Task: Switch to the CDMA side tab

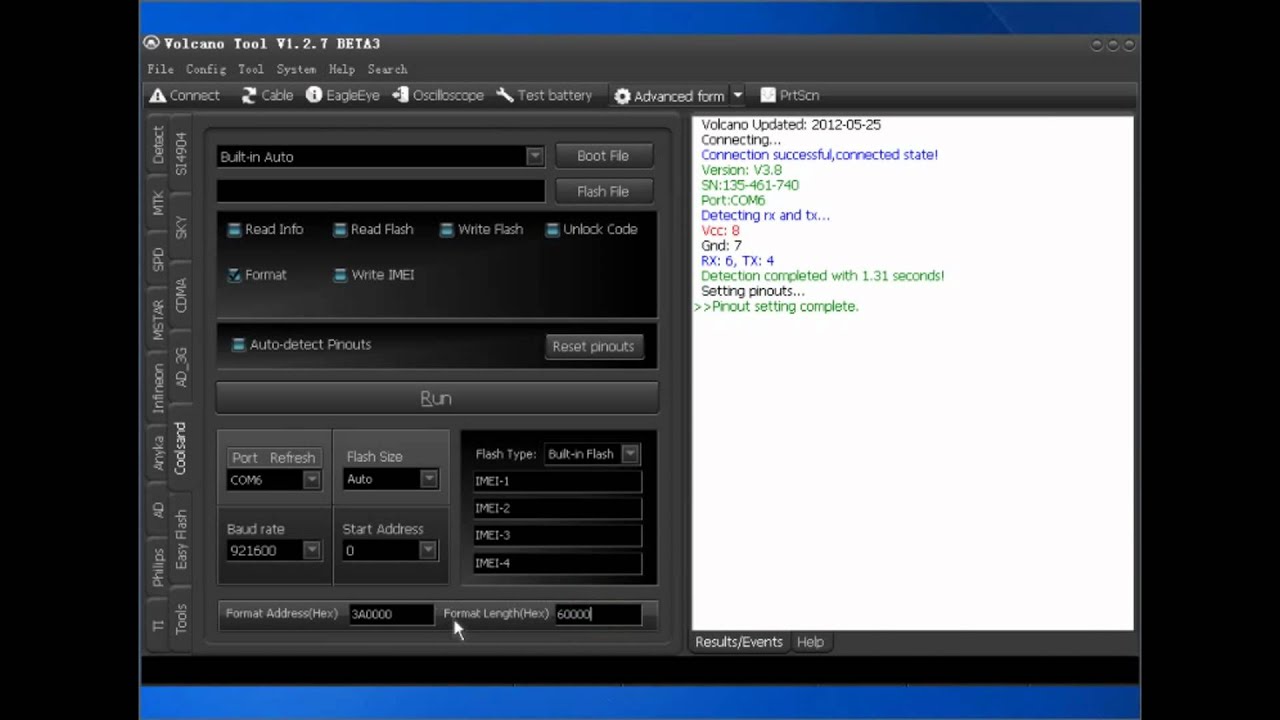Action: pyautogui.click(x=180, y=296)
